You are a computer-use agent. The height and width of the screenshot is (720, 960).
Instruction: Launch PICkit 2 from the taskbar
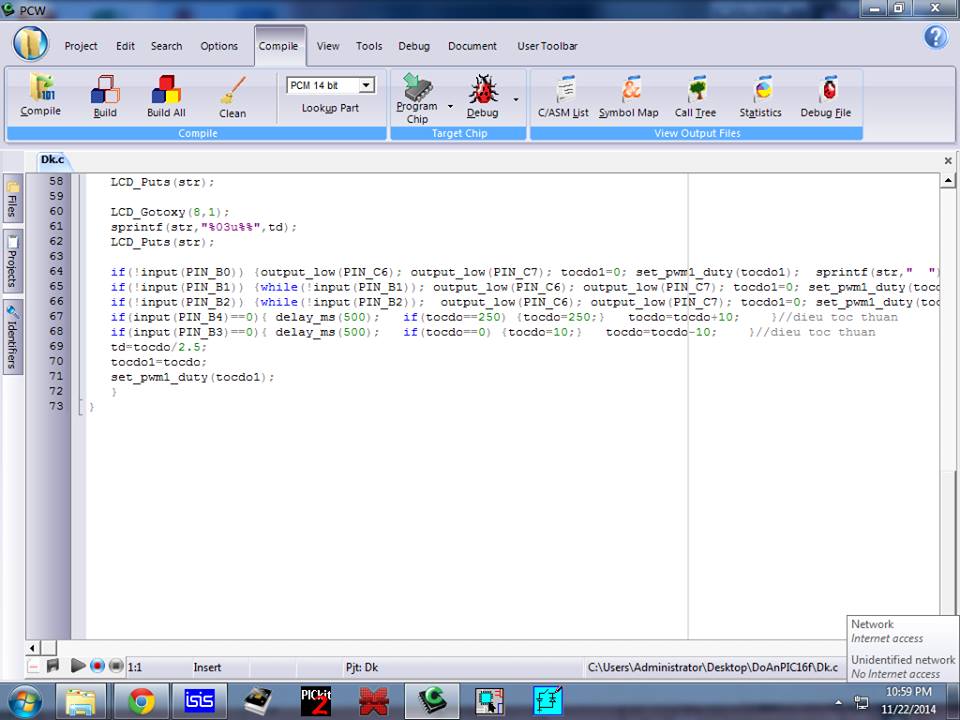click(316, 701)
